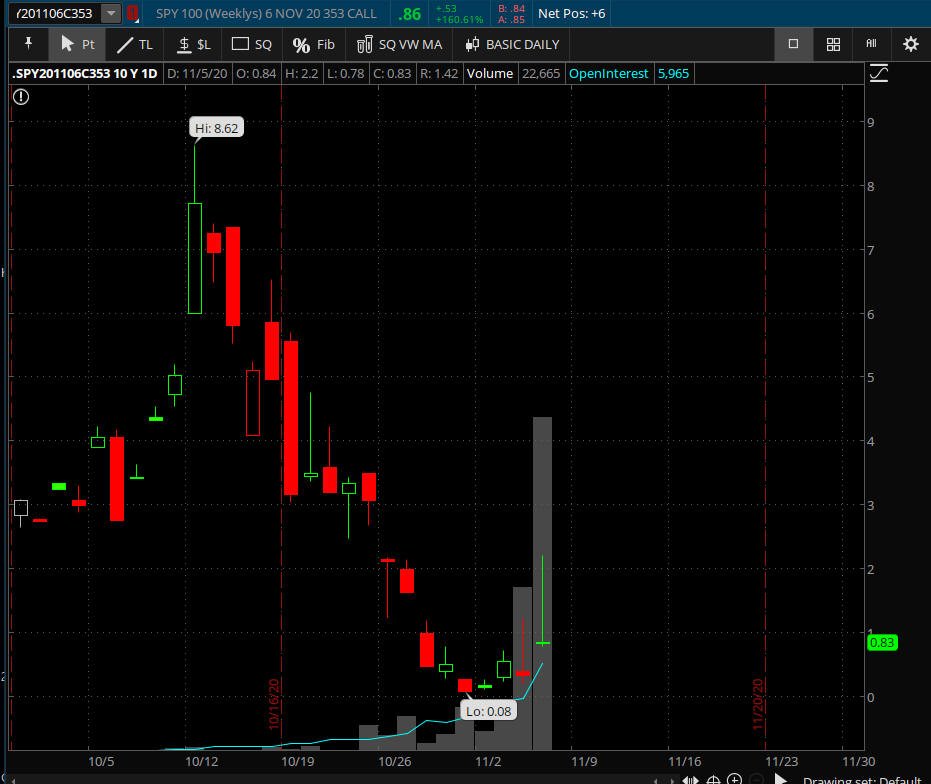Screen dimensions: 931x784
Task: Choose the $L price level tool
Action: pyautogui.click(x=194, y=44)
